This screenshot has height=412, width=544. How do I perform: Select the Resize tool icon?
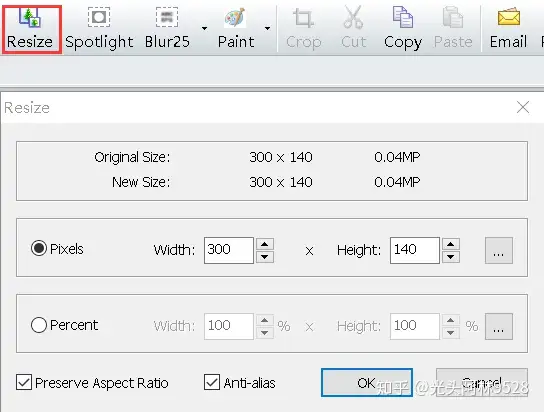point(31,18)
